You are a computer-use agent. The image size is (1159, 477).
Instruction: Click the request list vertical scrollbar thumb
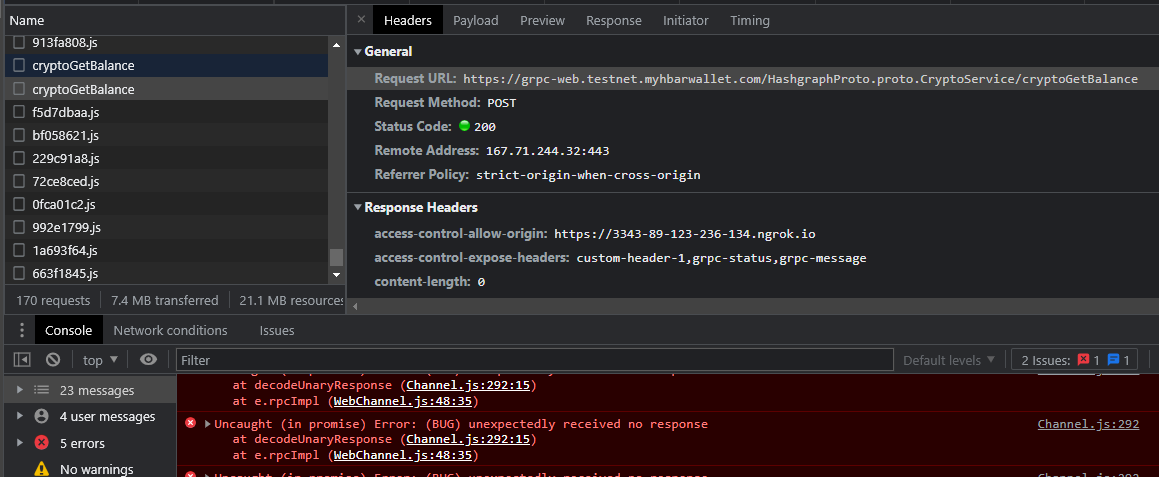click(x=336, y=257)
